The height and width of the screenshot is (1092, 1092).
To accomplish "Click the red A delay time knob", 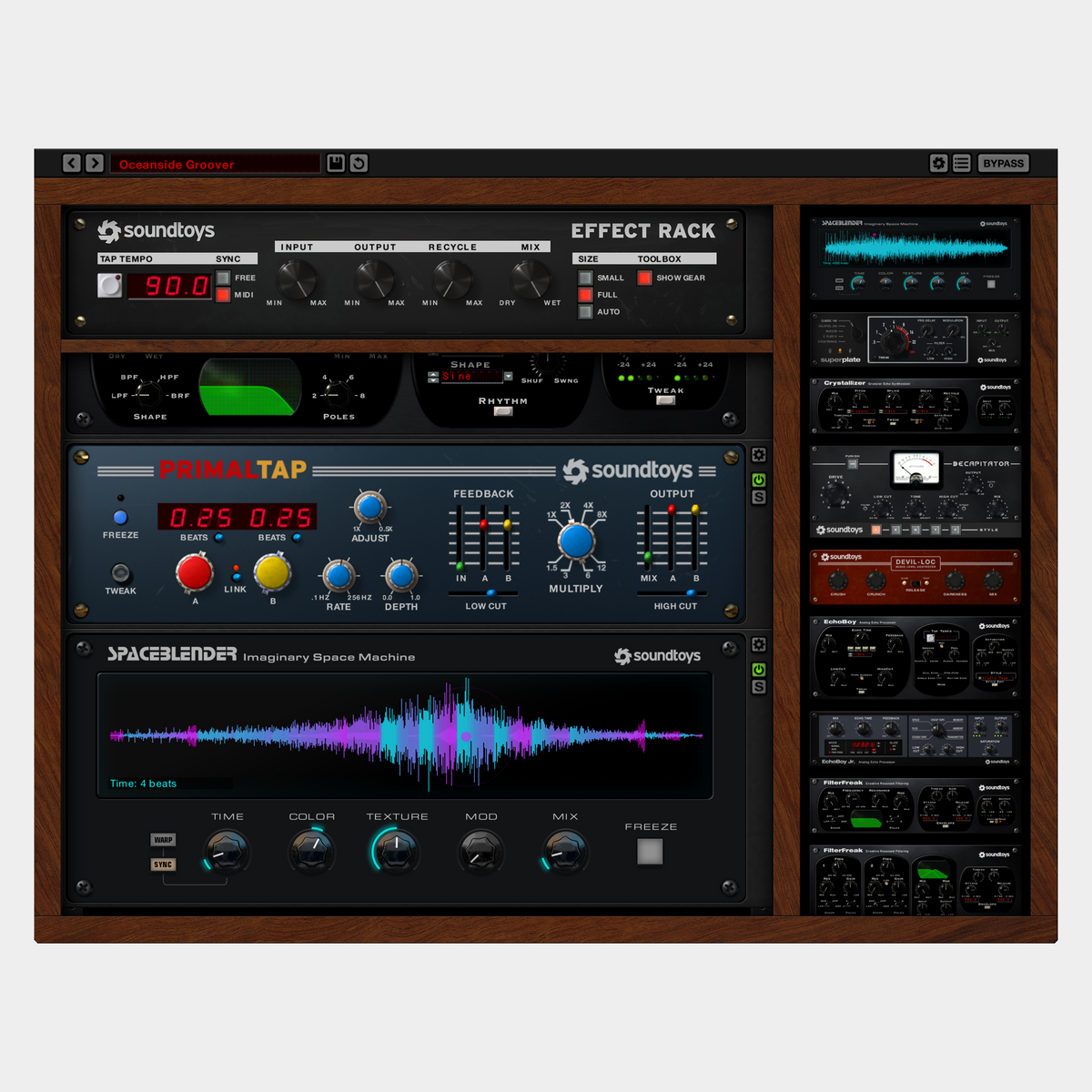I will point(194,572).
